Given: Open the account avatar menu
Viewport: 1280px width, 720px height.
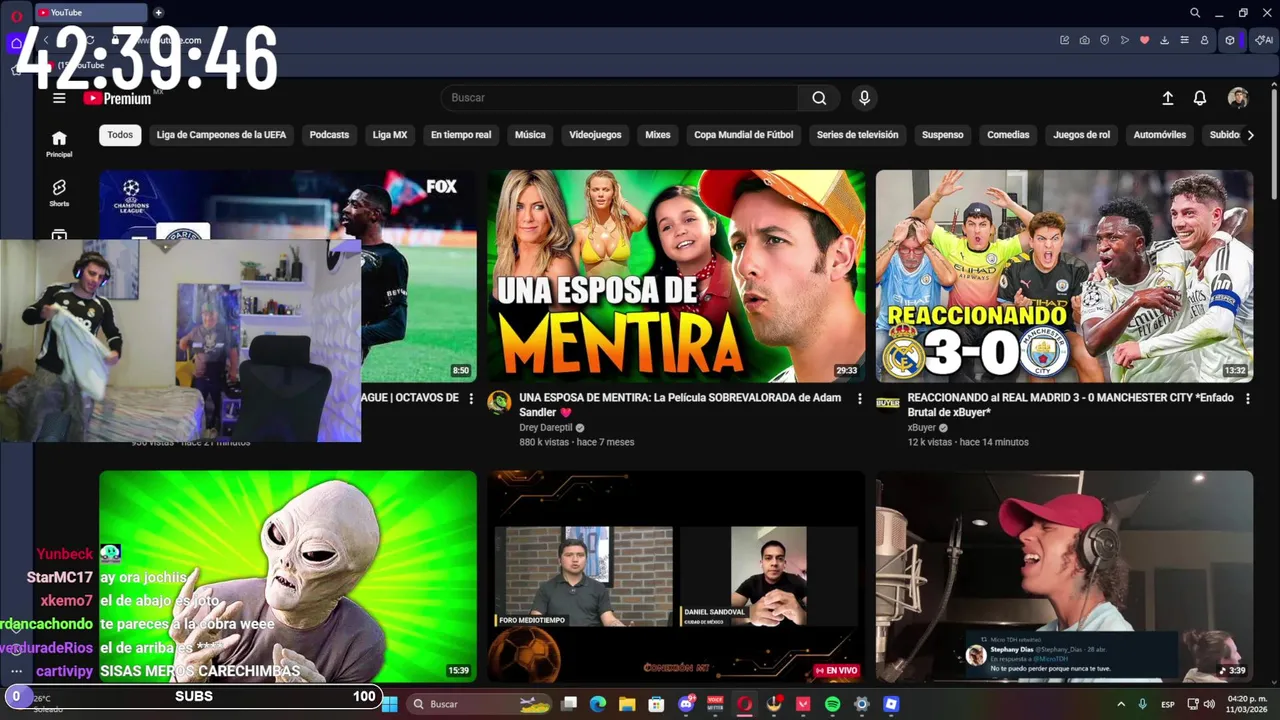Looking at the screenshot, I should tap(1238, 98).
